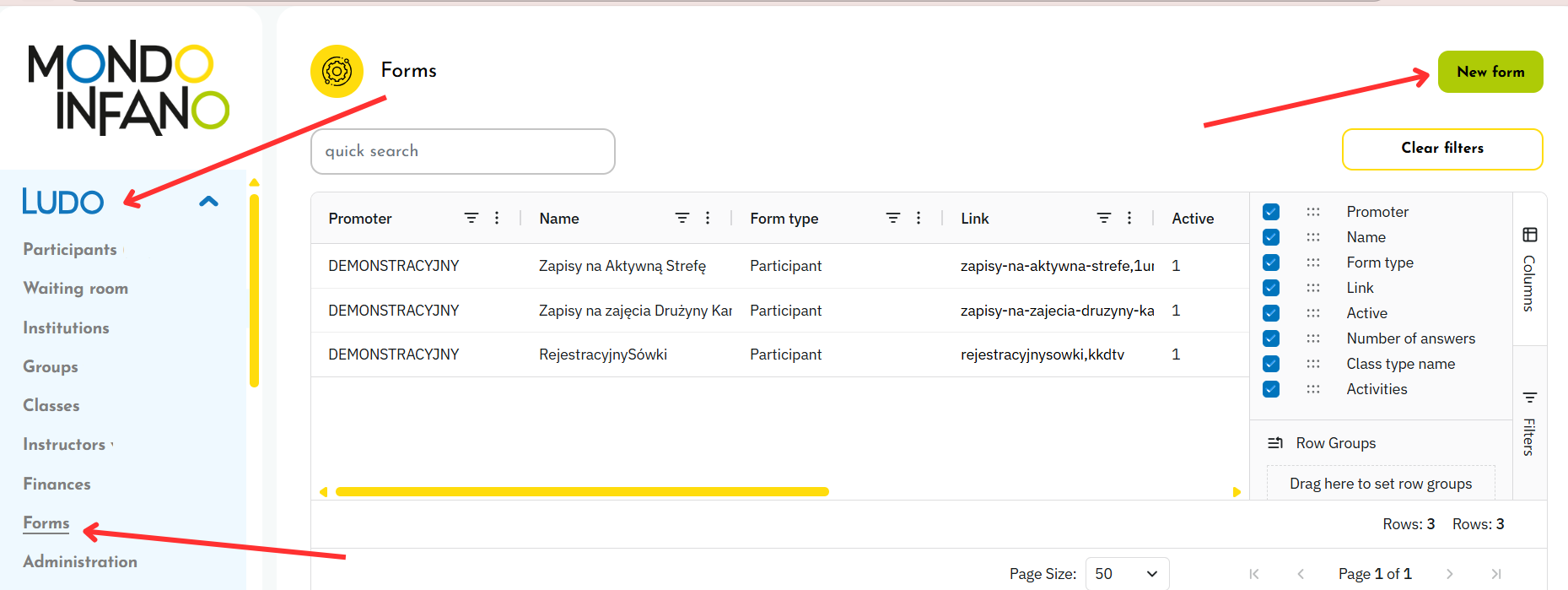Click the yellow Forms gear icon

pos(337,72)
